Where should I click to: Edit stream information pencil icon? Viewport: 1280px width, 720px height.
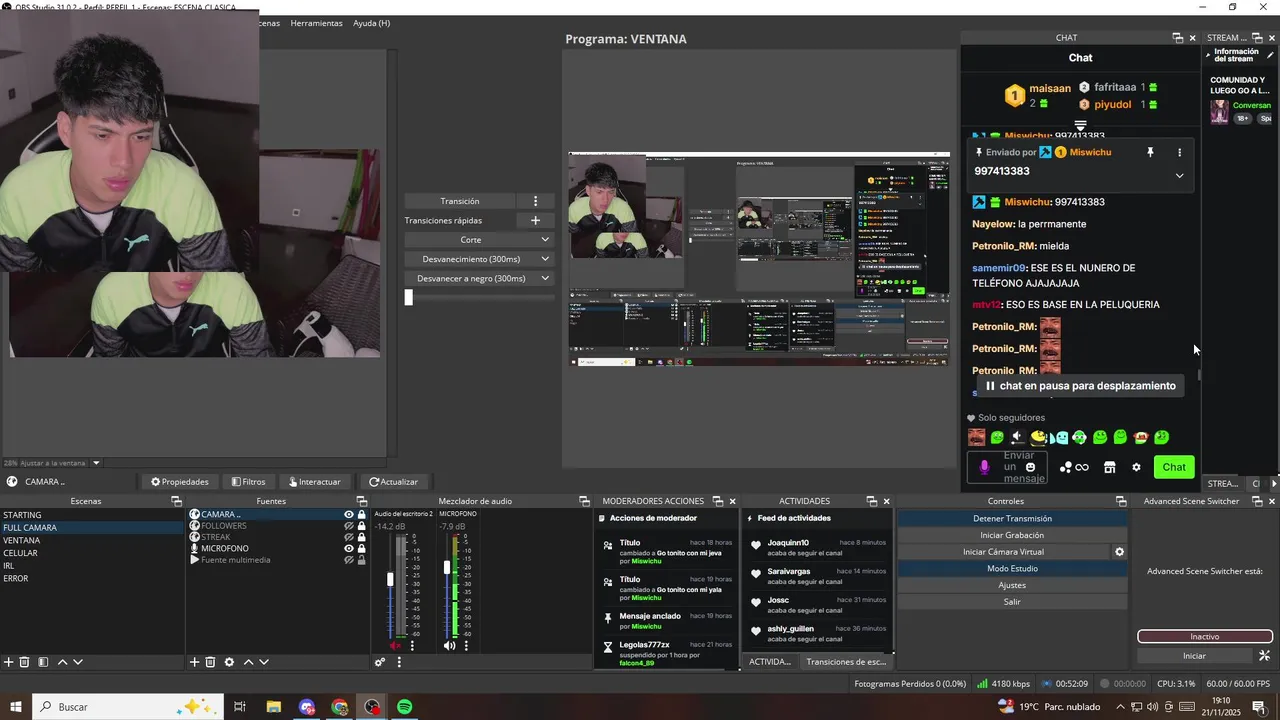1270,55
